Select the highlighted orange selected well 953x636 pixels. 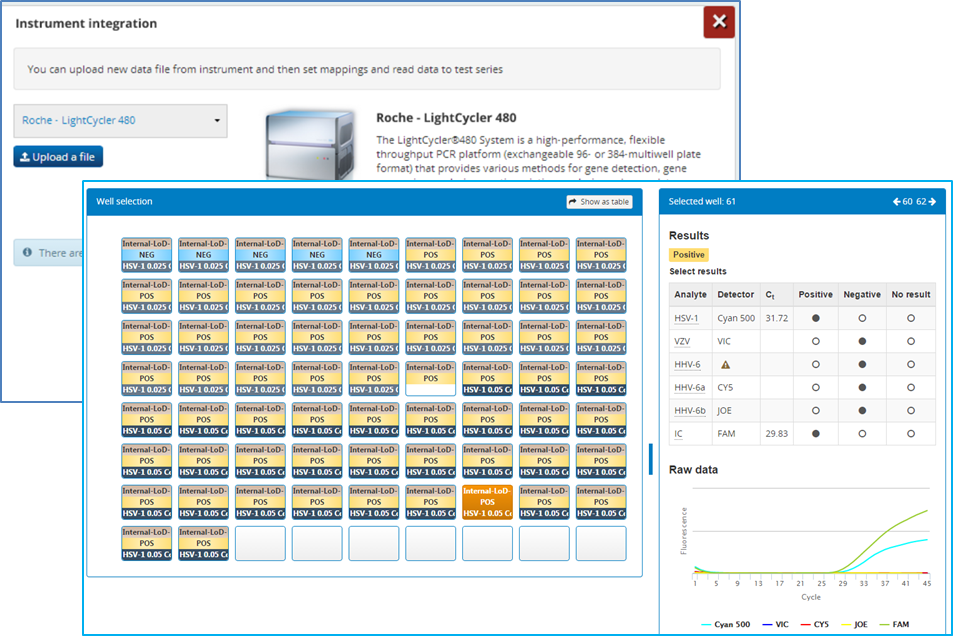pyautogui.click(x=487, y=502)
